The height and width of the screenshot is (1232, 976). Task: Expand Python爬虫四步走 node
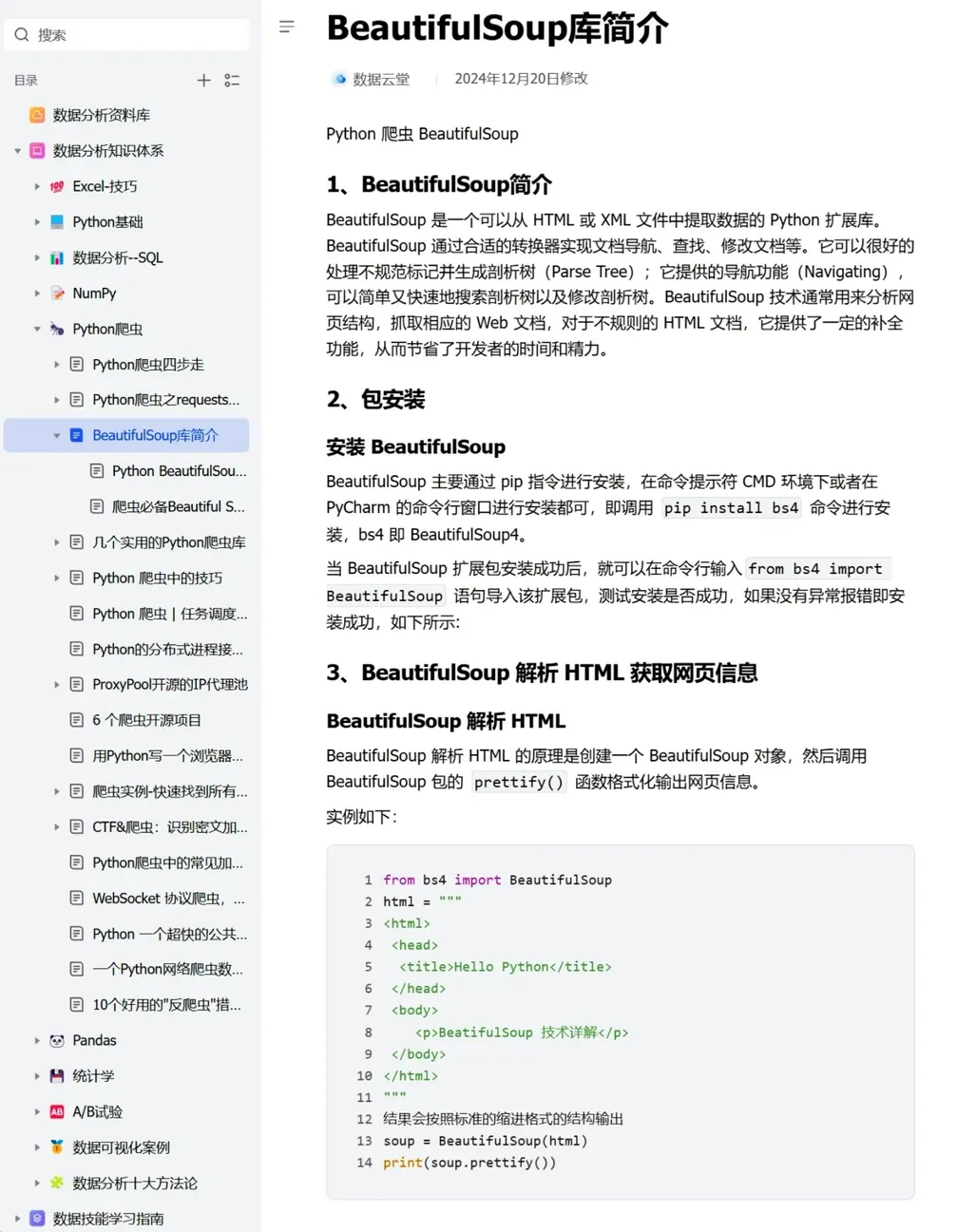coord(57,365)
